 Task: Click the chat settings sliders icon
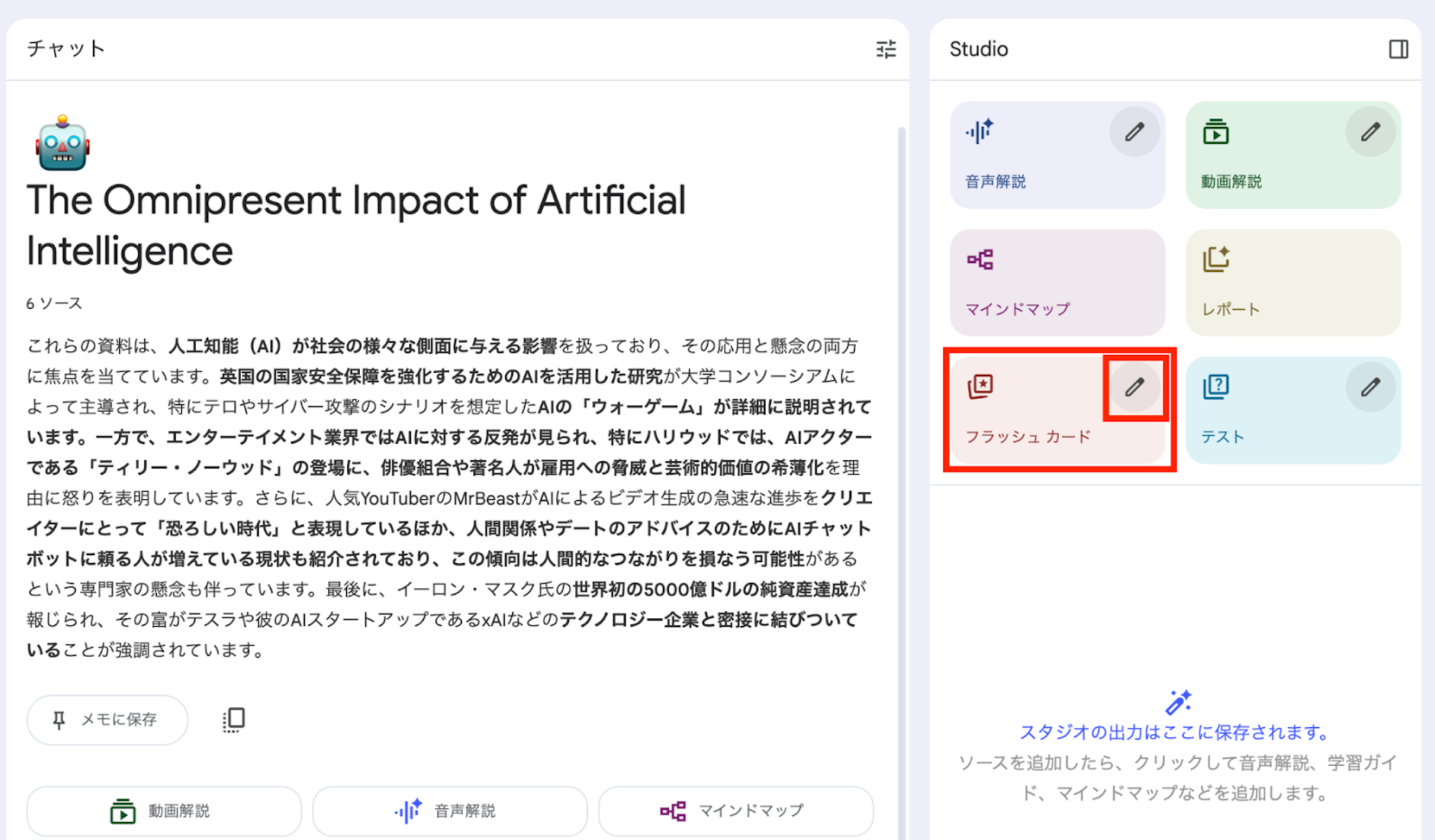tap(886, 49)
